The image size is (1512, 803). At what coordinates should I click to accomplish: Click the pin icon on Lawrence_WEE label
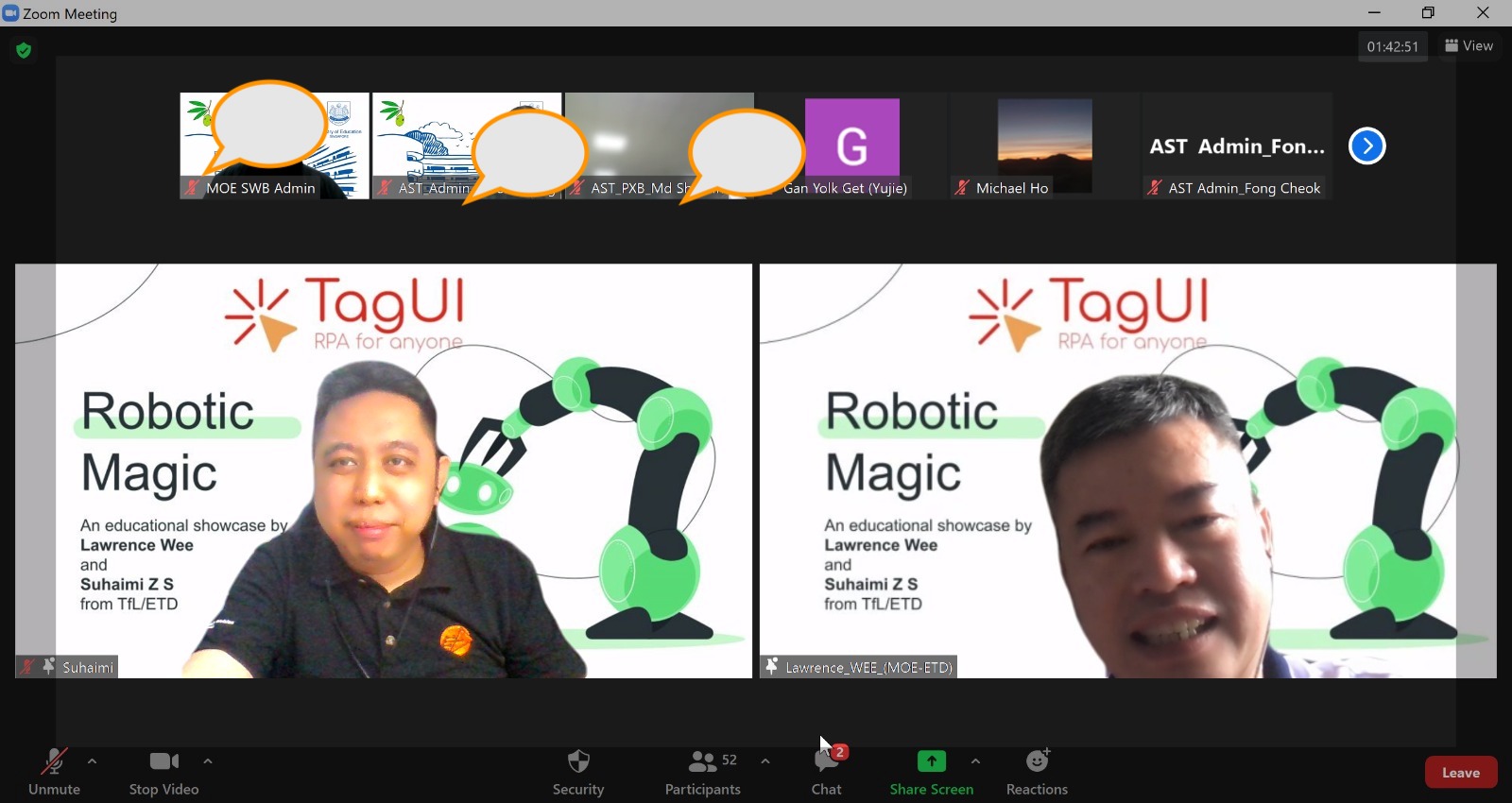[x=772, y=666]
